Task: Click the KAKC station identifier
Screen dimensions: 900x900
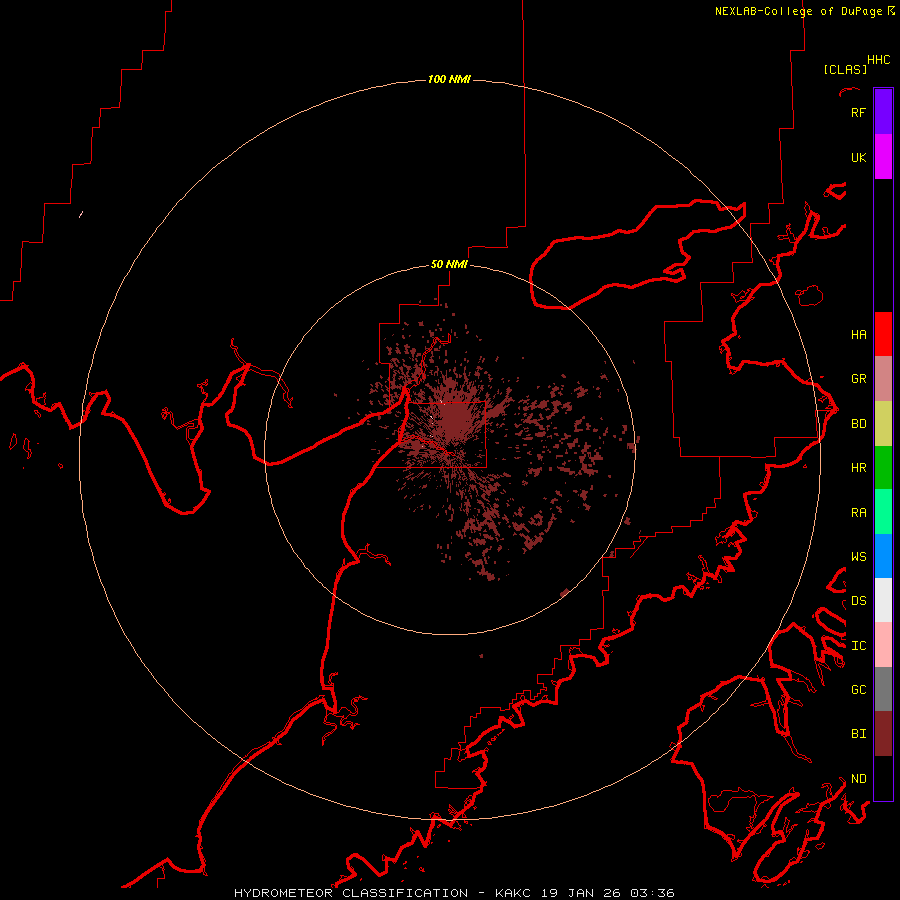Action: (x=513, y=893)
